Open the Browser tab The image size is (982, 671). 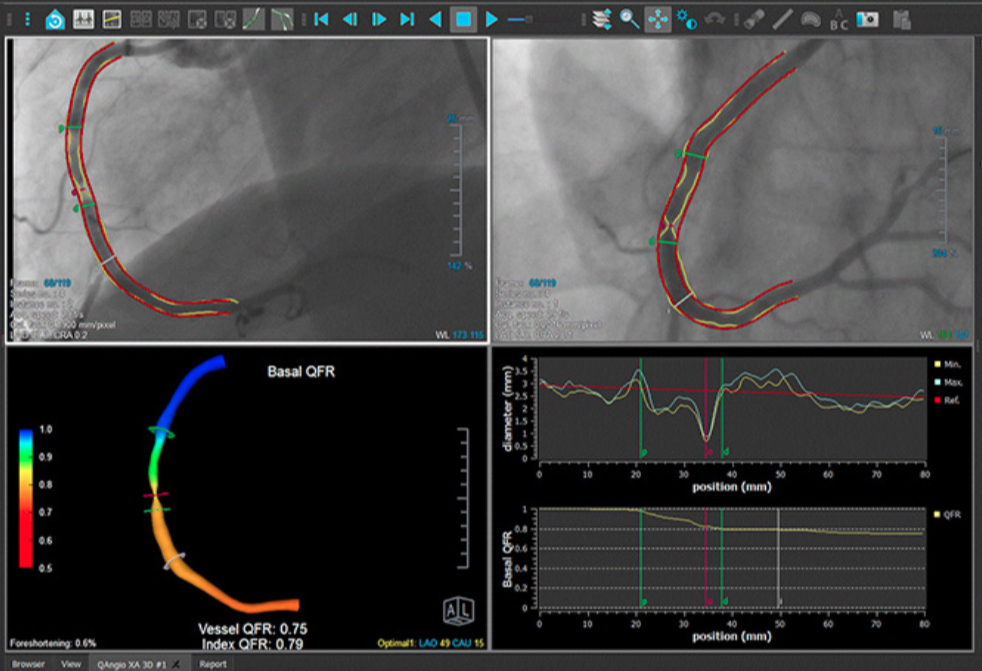(x=28, y=663)
